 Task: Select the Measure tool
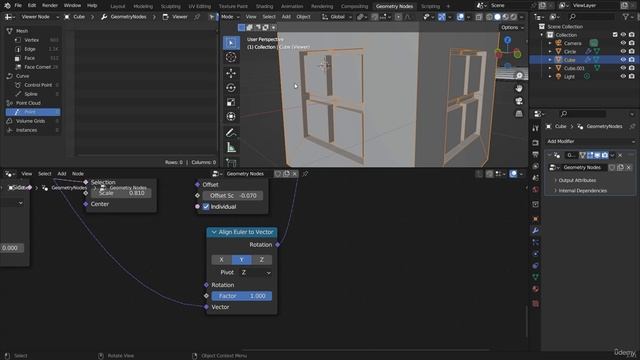point(231,148)
